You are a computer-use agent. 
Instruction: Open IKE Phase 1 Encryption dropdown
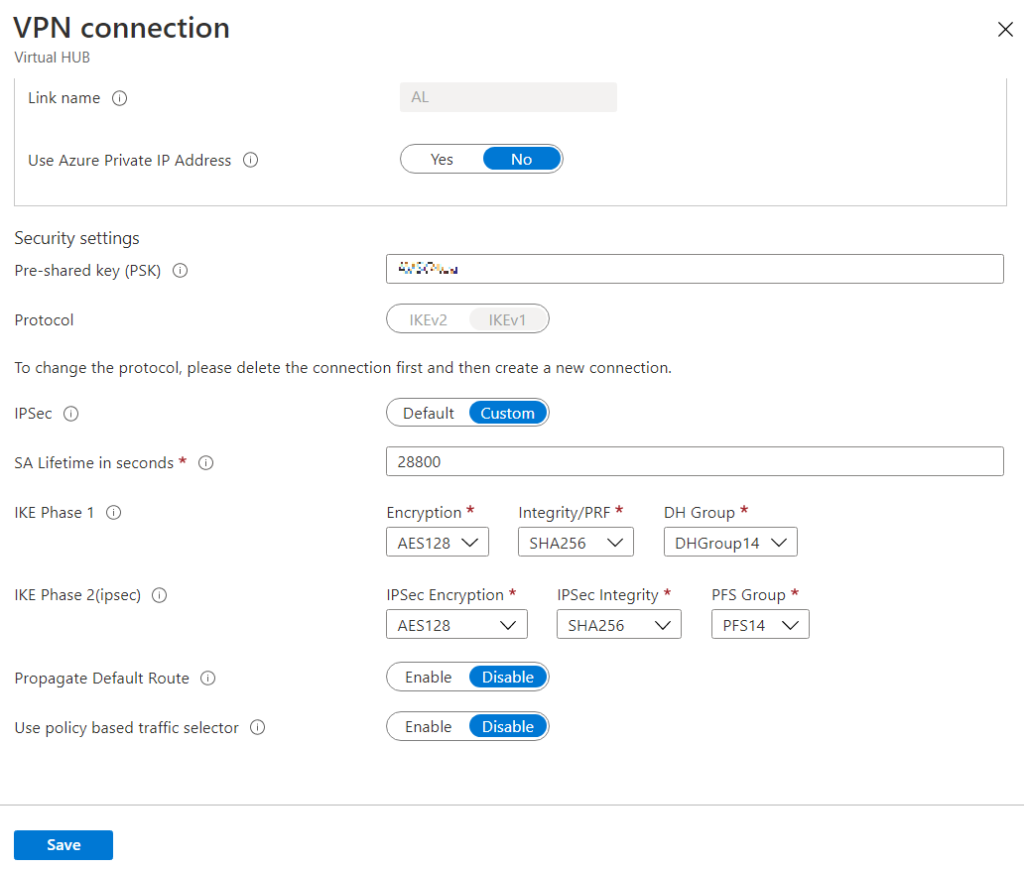point(436,543)
